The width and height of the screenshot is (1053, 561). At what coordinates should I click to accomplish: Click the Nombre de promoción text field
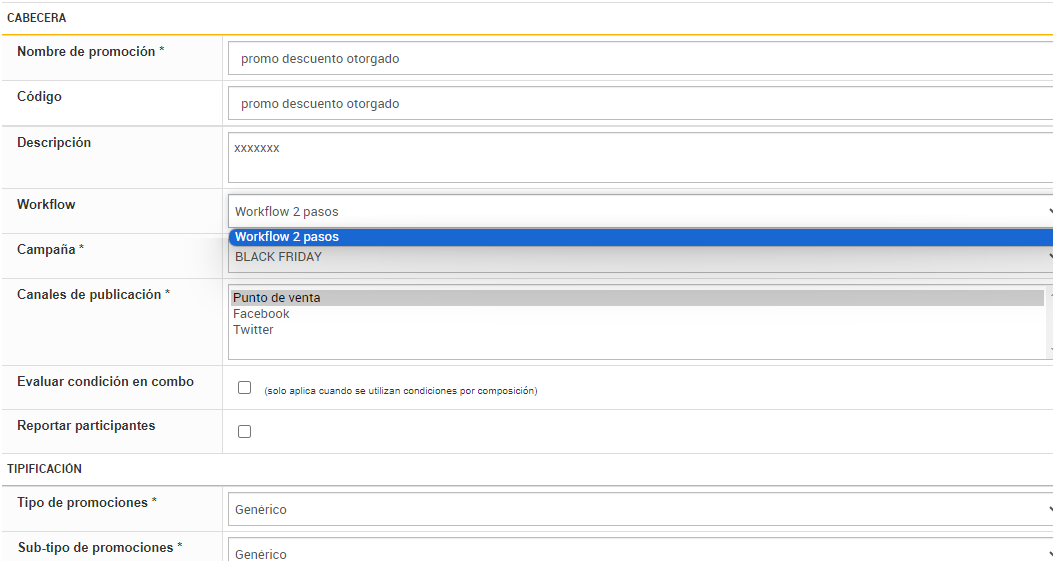640,58
